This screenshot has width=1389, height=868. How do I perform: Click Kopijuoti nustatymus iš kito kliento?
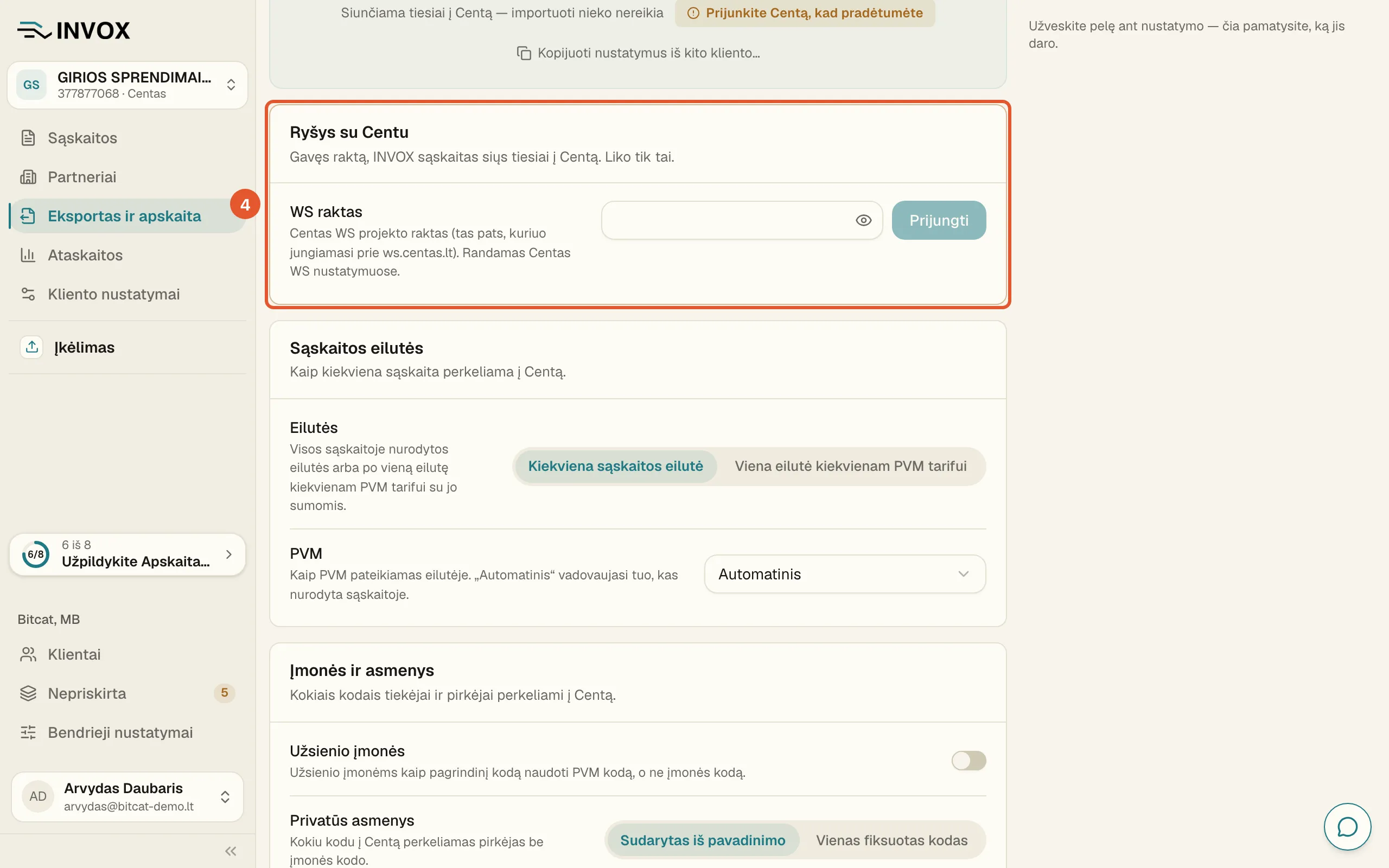click(x=638, y=53)
